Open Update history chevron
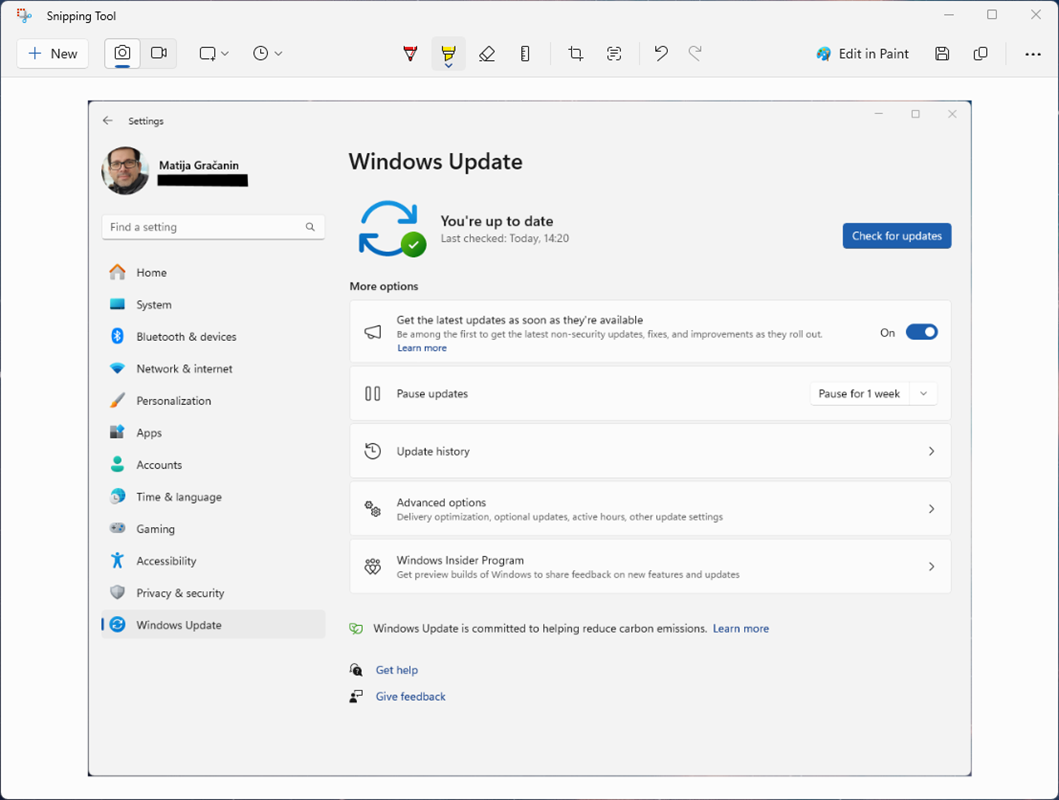1059x800 pixels. [931, 451]
